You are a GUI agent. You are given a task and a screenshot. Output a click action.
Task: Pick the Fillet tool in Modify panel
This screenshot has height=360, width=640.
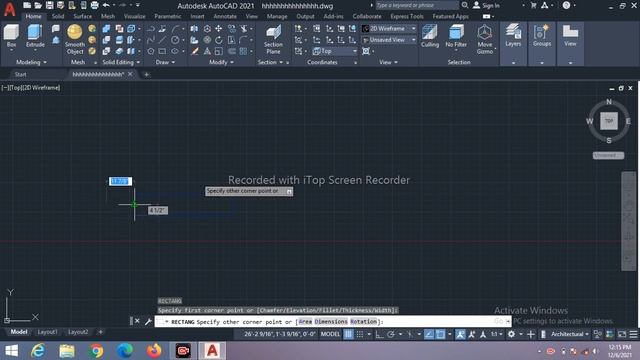click(x=244, y=40)
